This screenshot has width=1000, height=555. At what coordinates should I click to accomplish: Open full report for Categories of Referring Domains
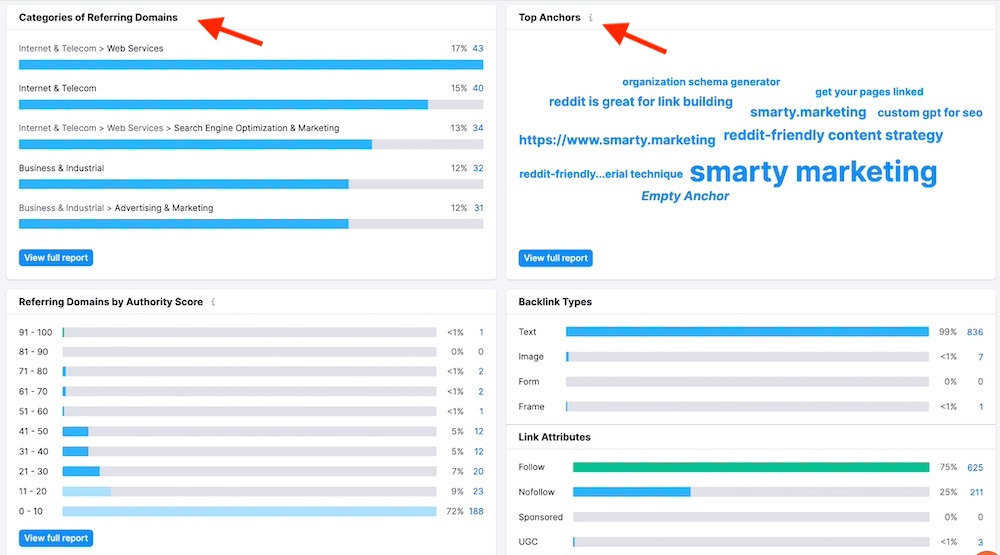pyautogui.click(x=56, y=258)
